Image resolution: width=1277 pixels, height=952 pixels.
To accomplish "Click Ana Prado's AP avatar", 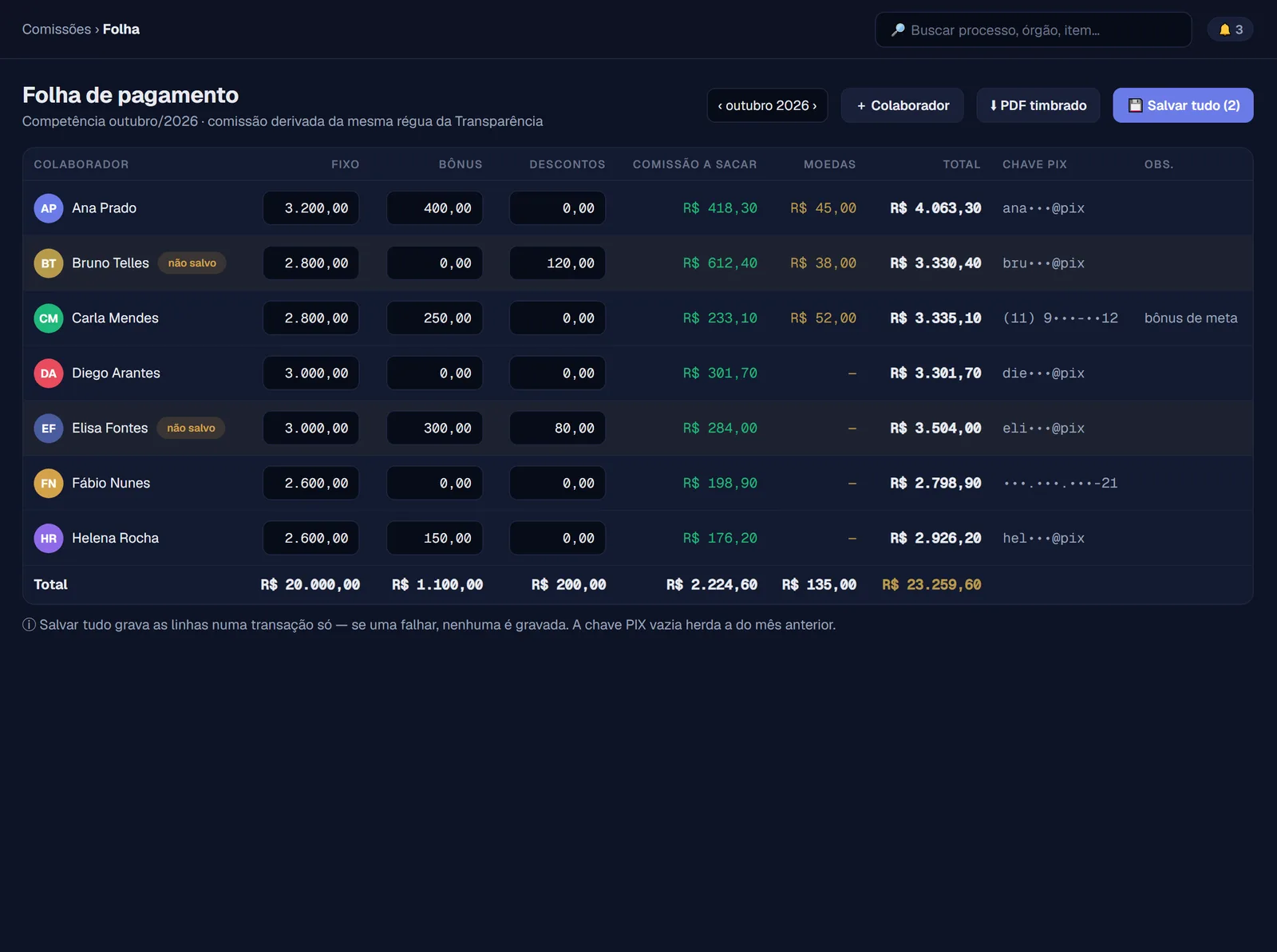I will [x=49, y=208].
